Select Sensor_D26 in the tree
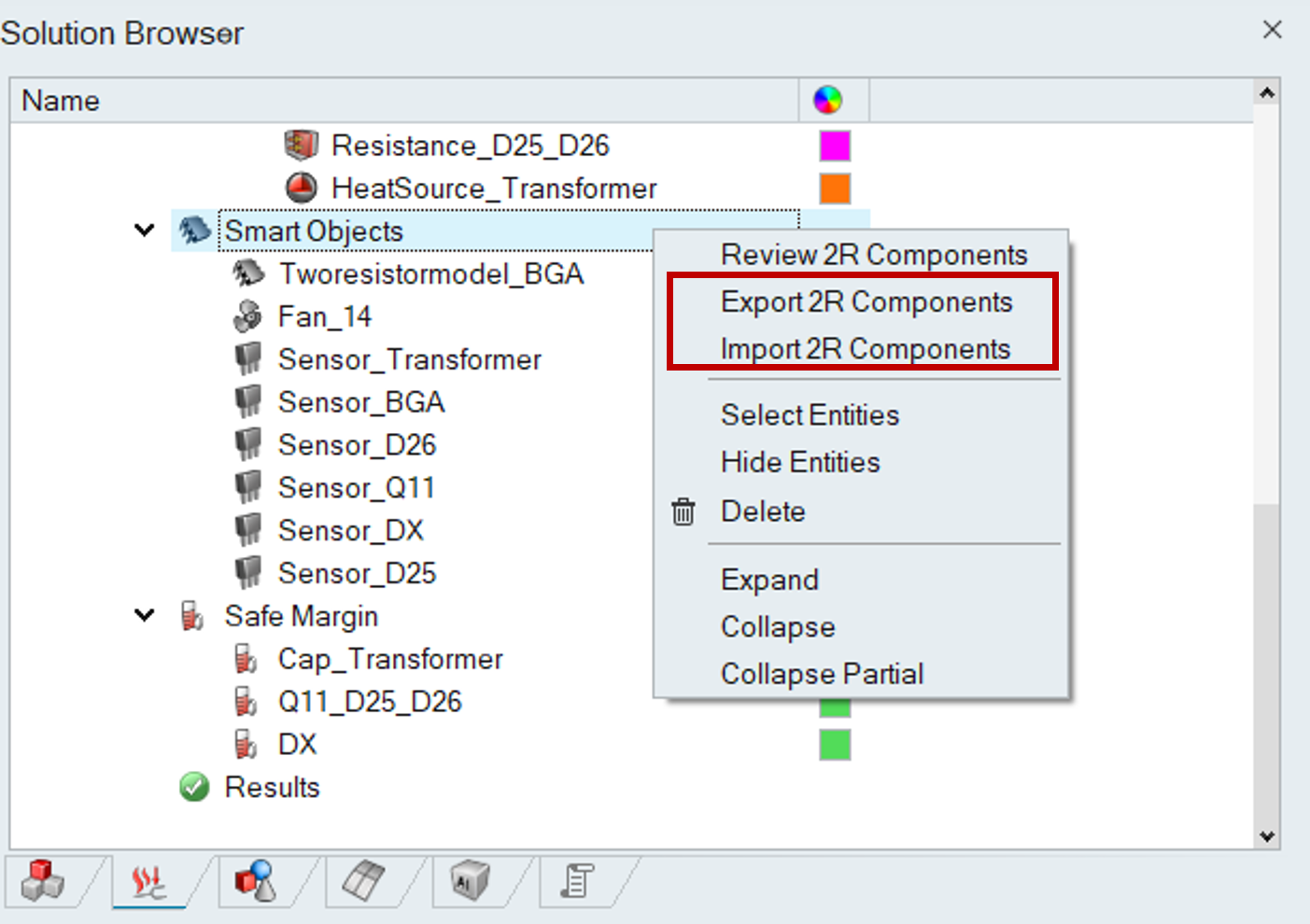Image resolution: width=1310 pixels, height=924 pixels. click(x=357, y=446)
